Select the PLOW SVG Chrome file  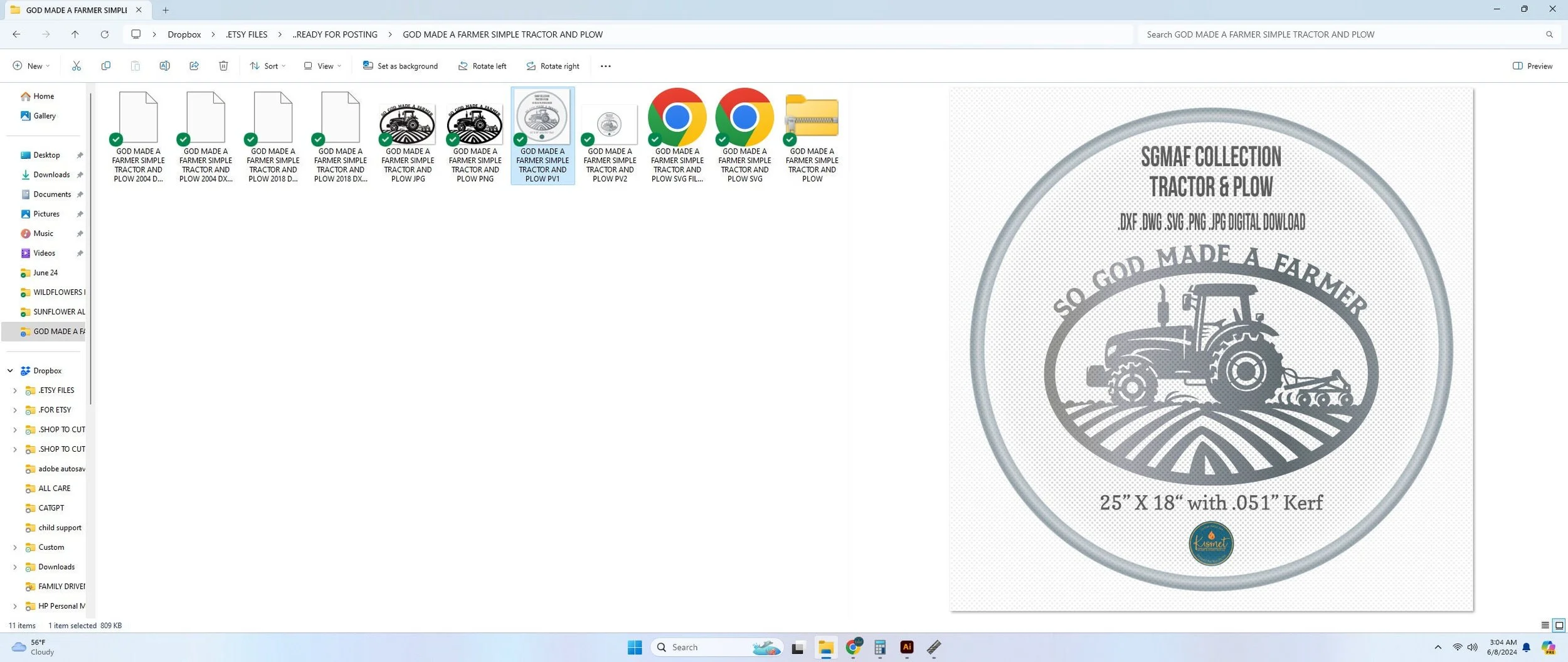744,136
